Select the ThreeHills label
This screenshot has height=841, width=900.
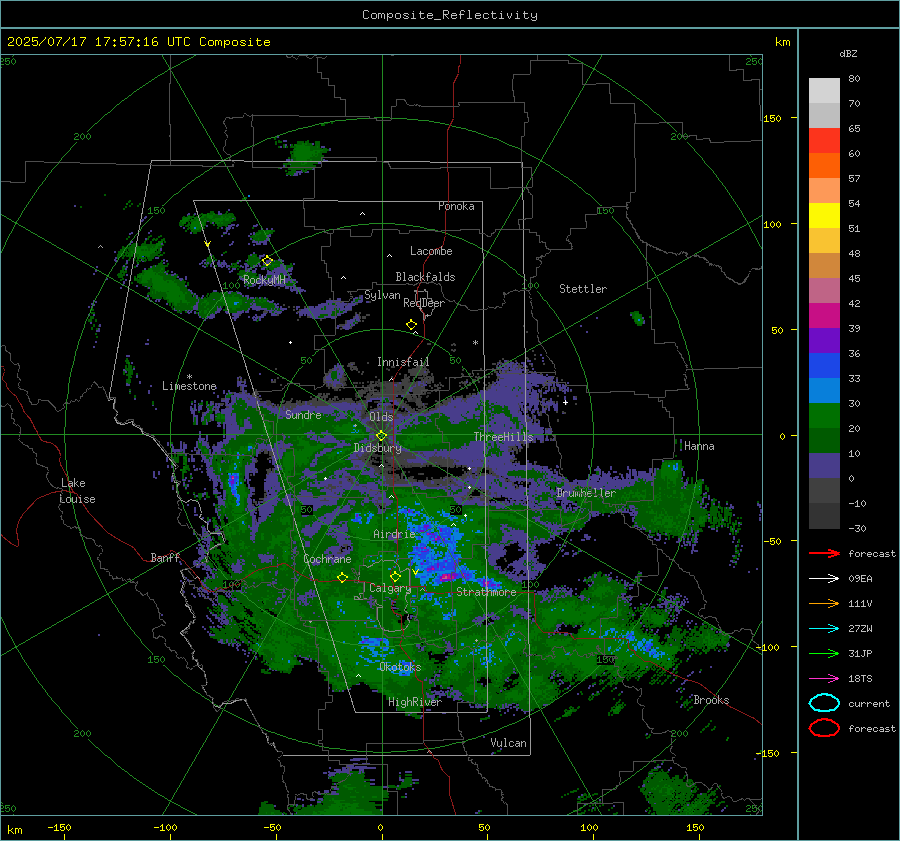pos(503,437)
